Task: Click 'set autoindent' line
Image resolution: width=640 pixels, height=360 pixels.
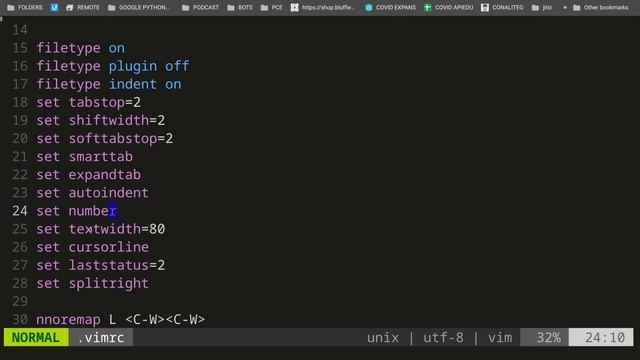Action: pyautogui.click(x=93, y=193)
